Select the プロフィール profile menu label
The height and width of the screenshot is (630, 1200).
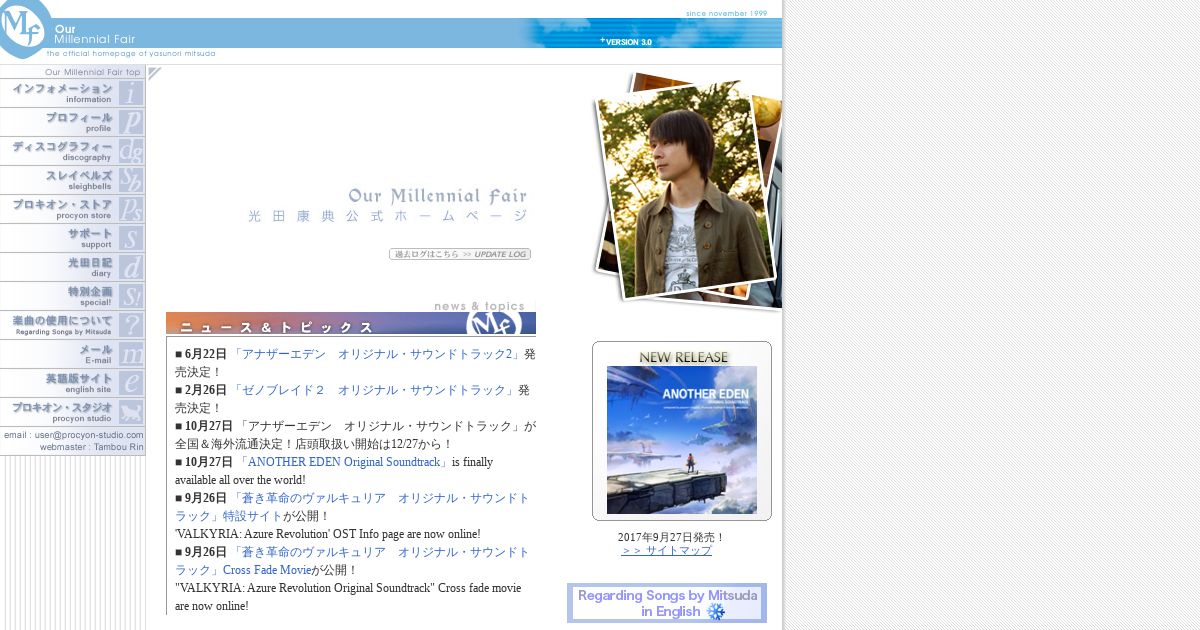79,122
